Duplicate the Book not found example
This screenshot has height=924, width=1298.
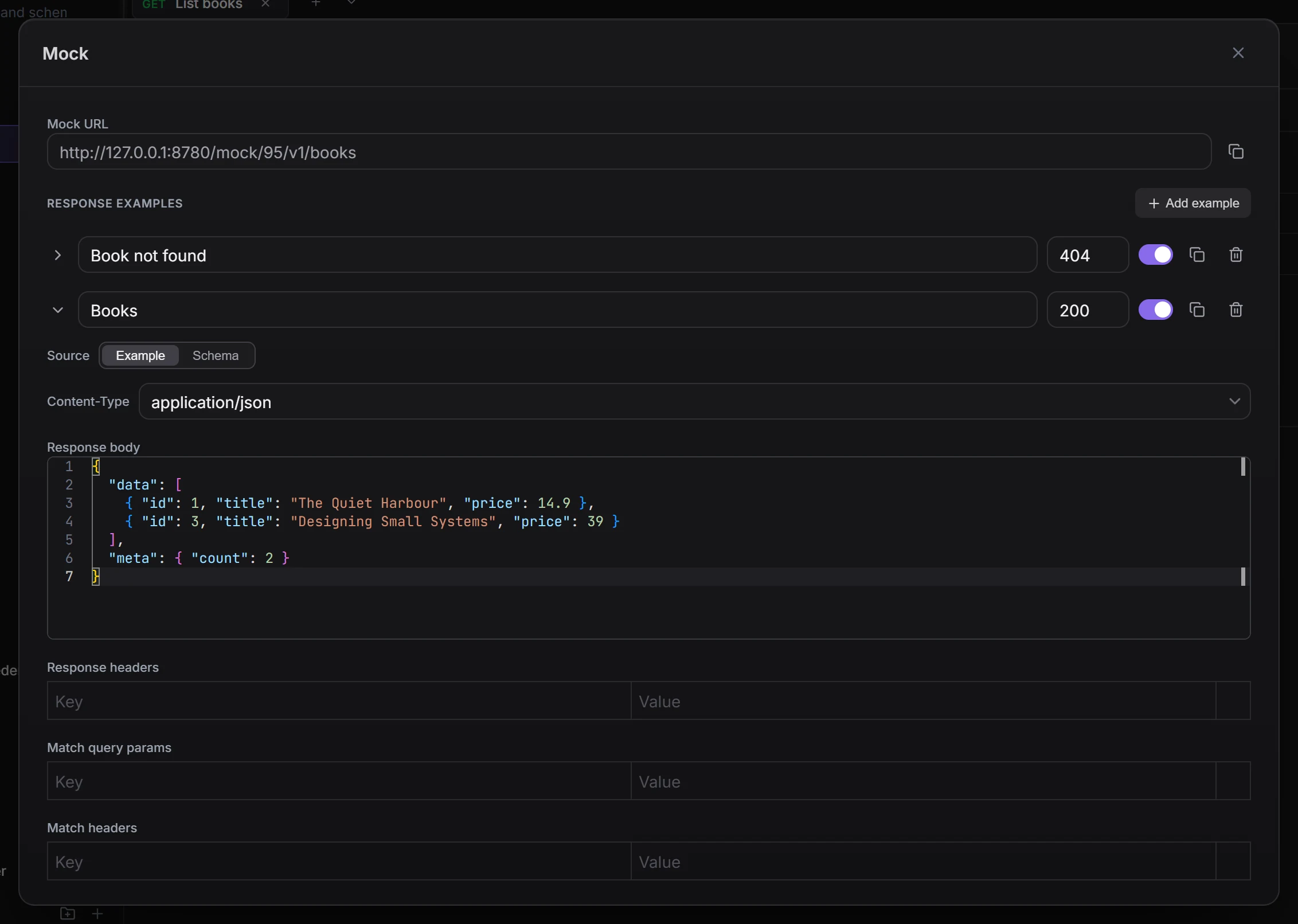pyautogui.click(x=1197, y=255)
